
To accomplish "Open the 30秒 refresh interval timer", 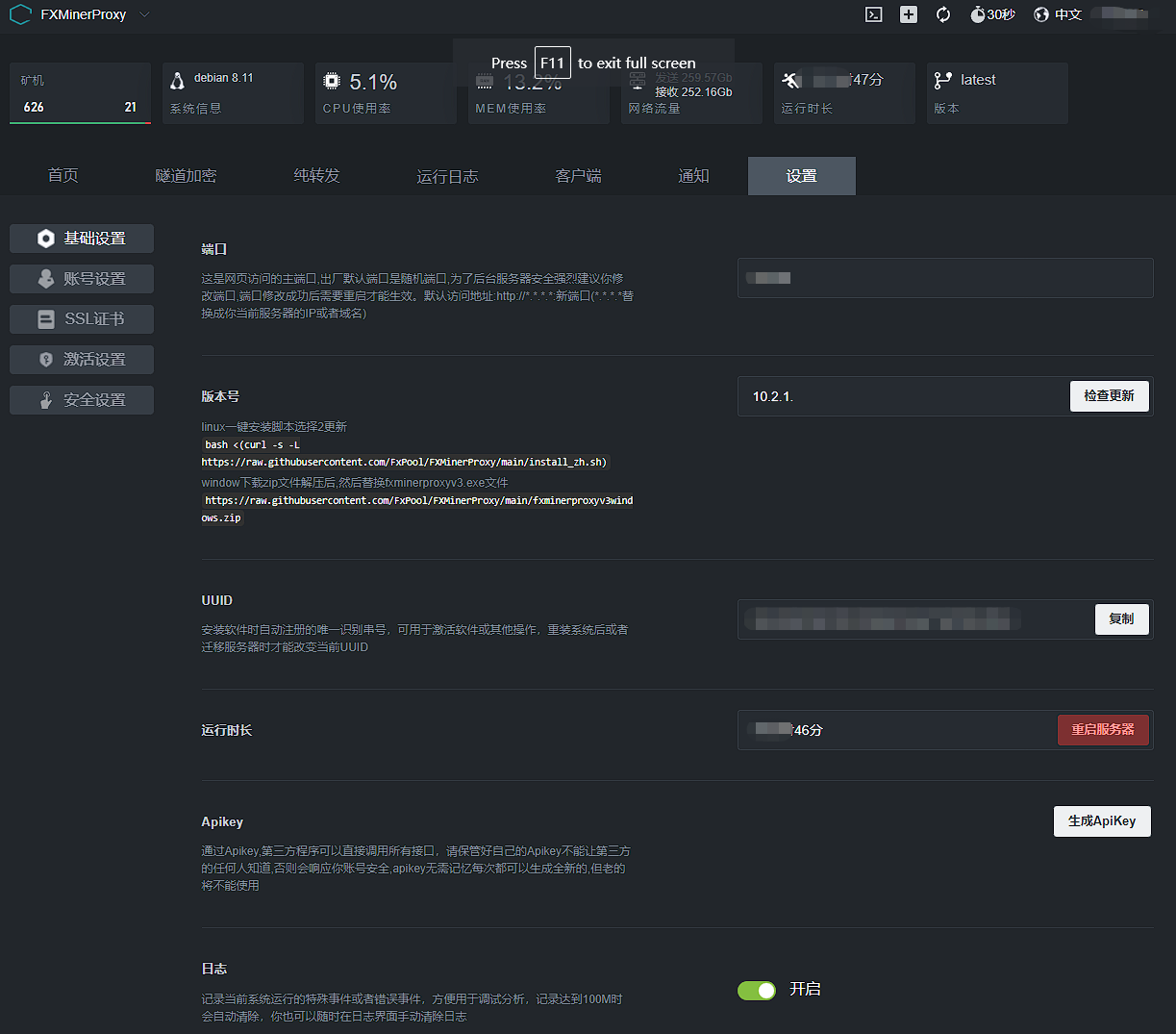I will (993, 14).
